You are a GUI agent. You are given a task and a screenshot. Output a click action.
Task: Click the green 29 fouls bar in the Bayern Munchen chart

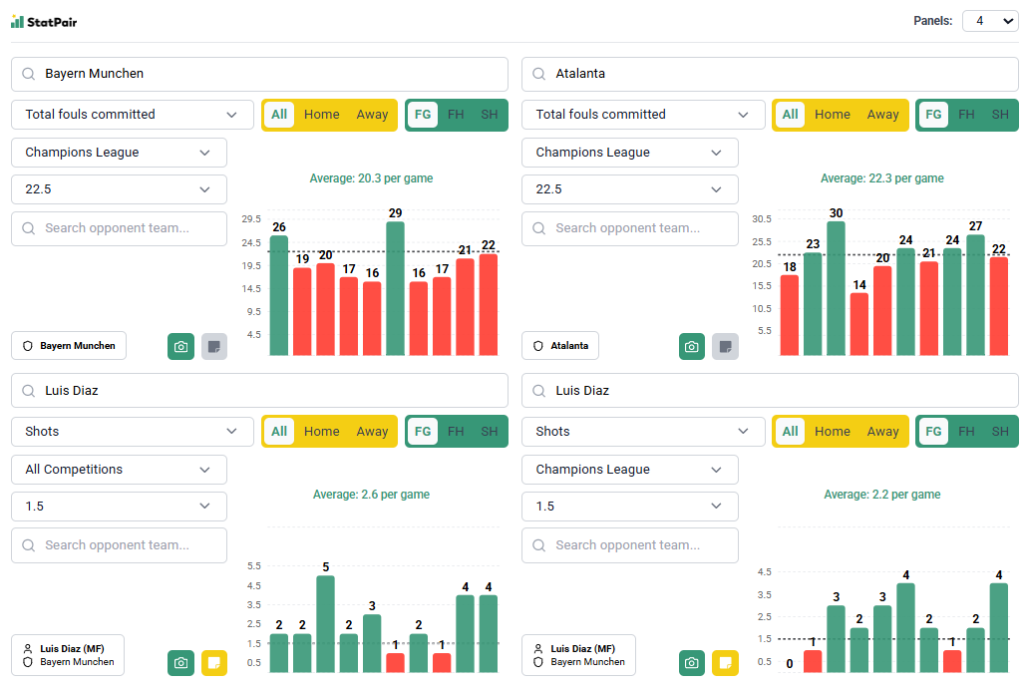coord(395,288)
